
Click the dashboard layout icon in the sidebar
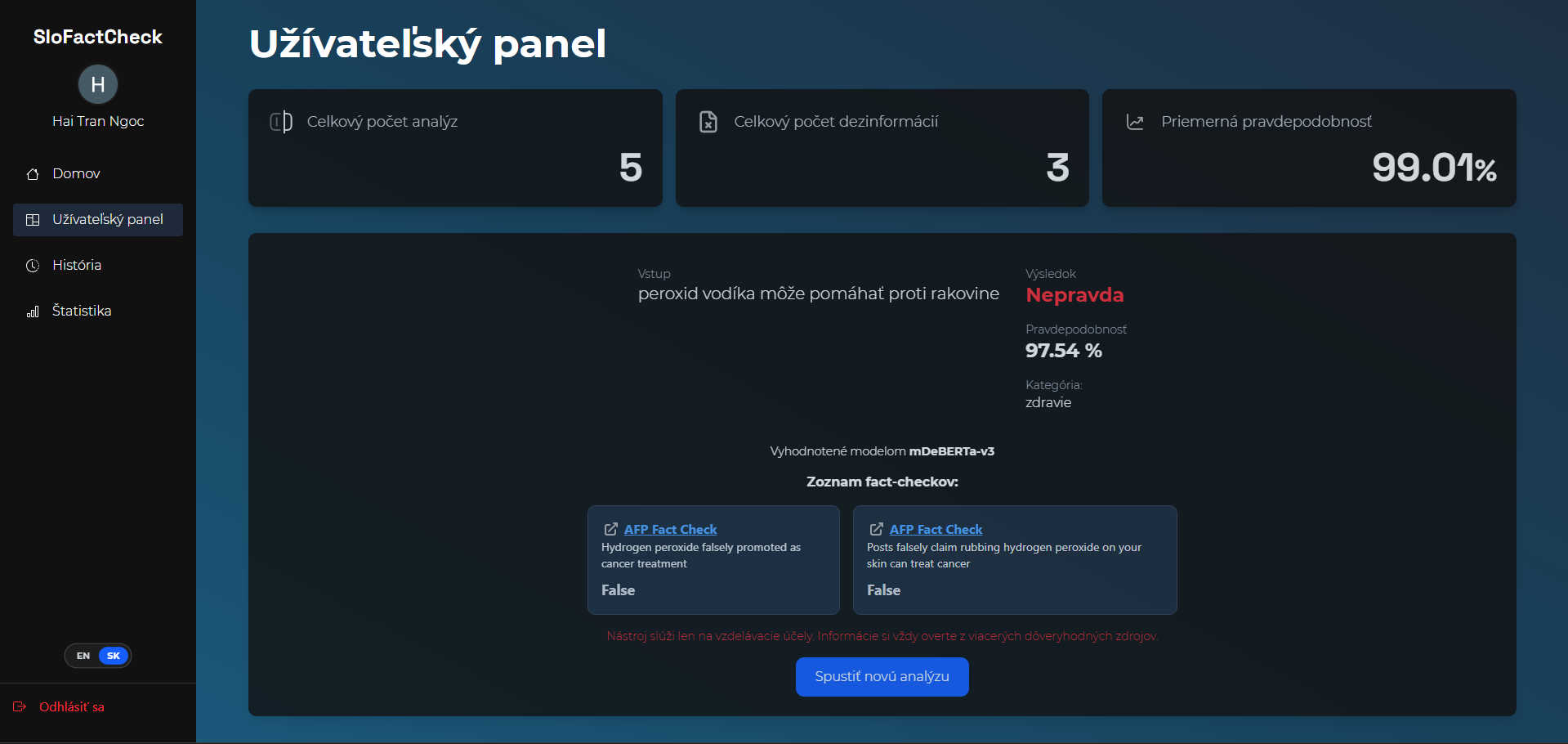tap(33, 220)
